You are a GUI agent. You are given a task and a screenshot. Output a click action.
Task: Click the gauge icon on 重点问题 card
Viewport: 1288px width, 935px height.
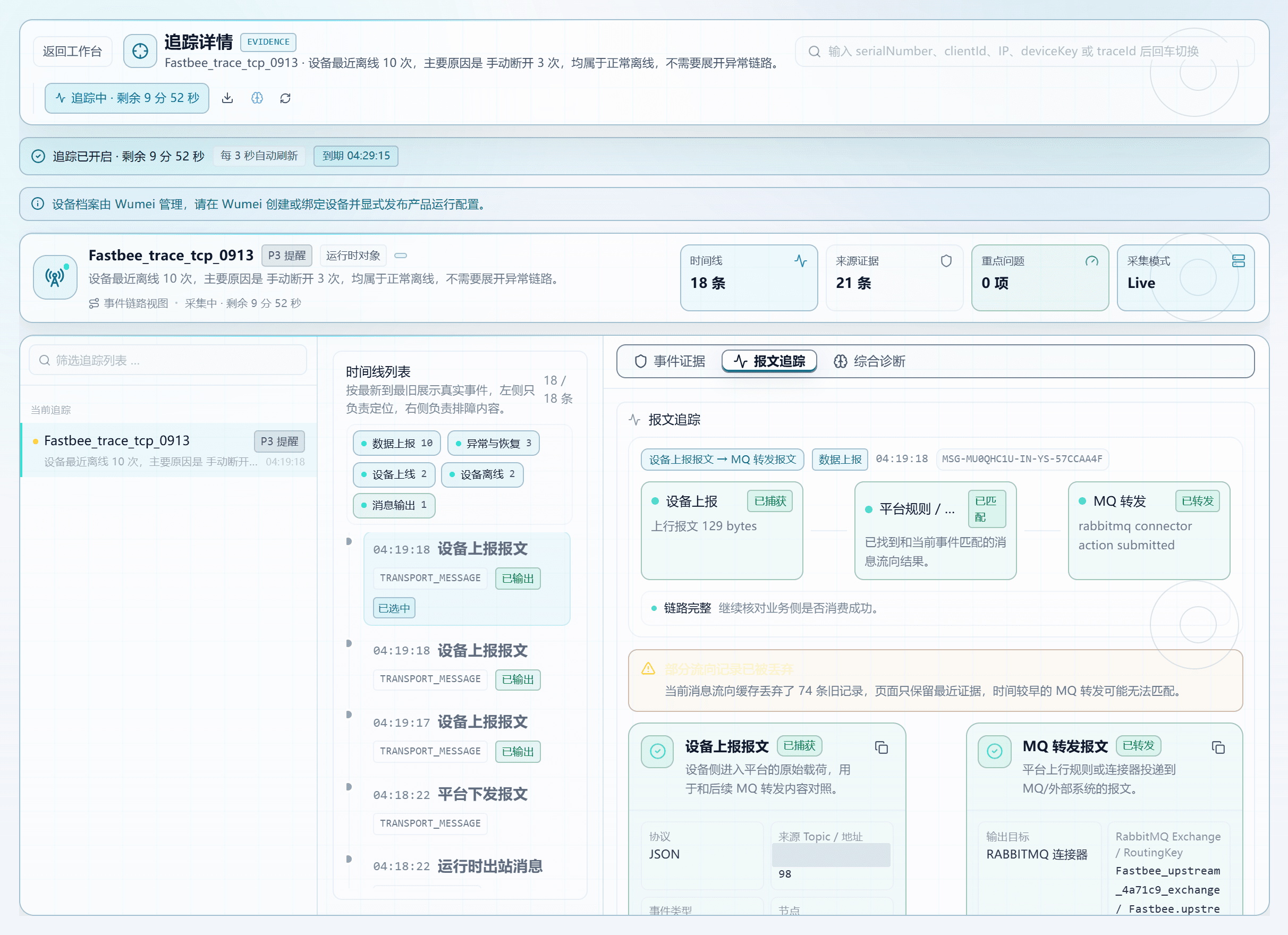(x=1091, y=260)
